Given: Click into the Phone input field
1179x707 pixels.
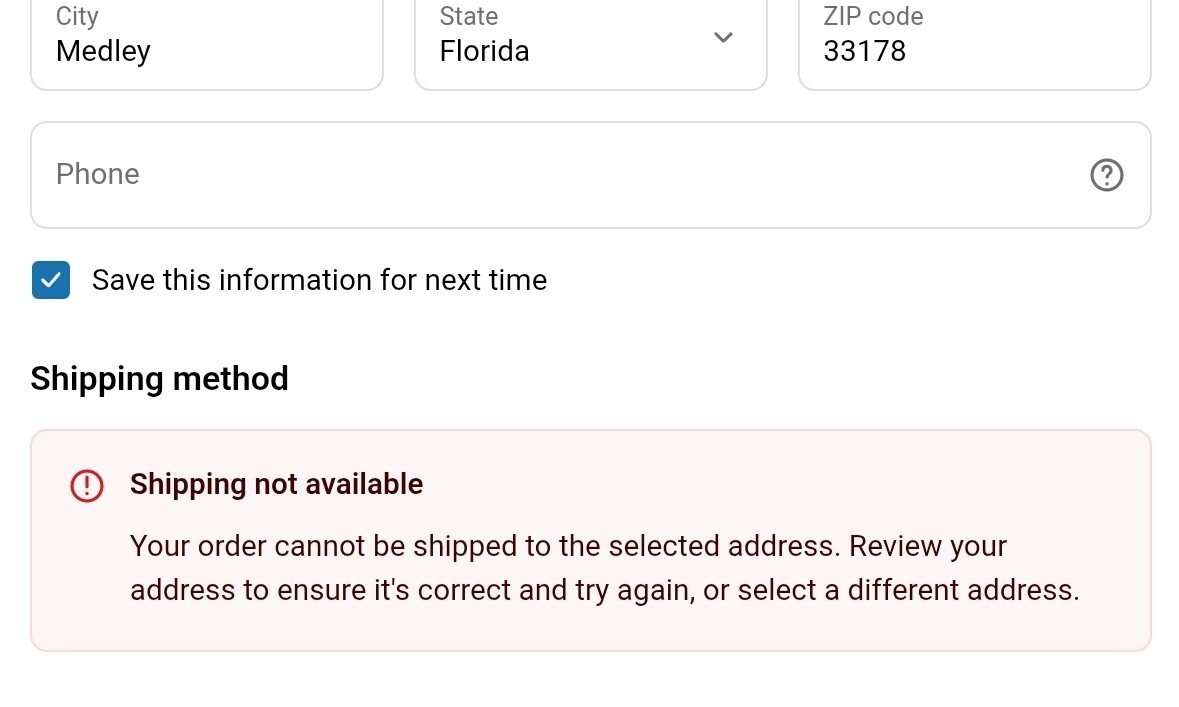Looking at the screenshot, I should click(x=560, y=175).
